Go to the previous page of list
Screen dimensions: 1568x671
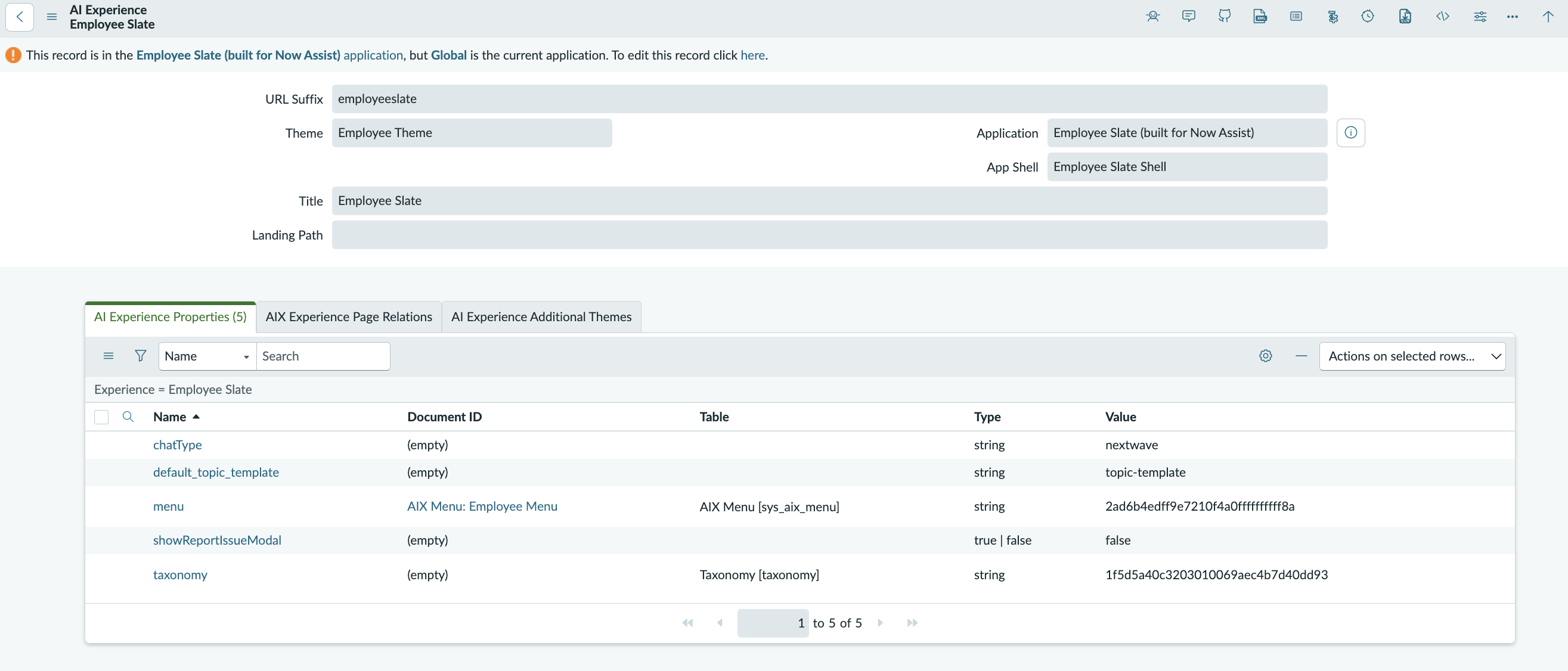pyautogui.click(x=720, y=622)
